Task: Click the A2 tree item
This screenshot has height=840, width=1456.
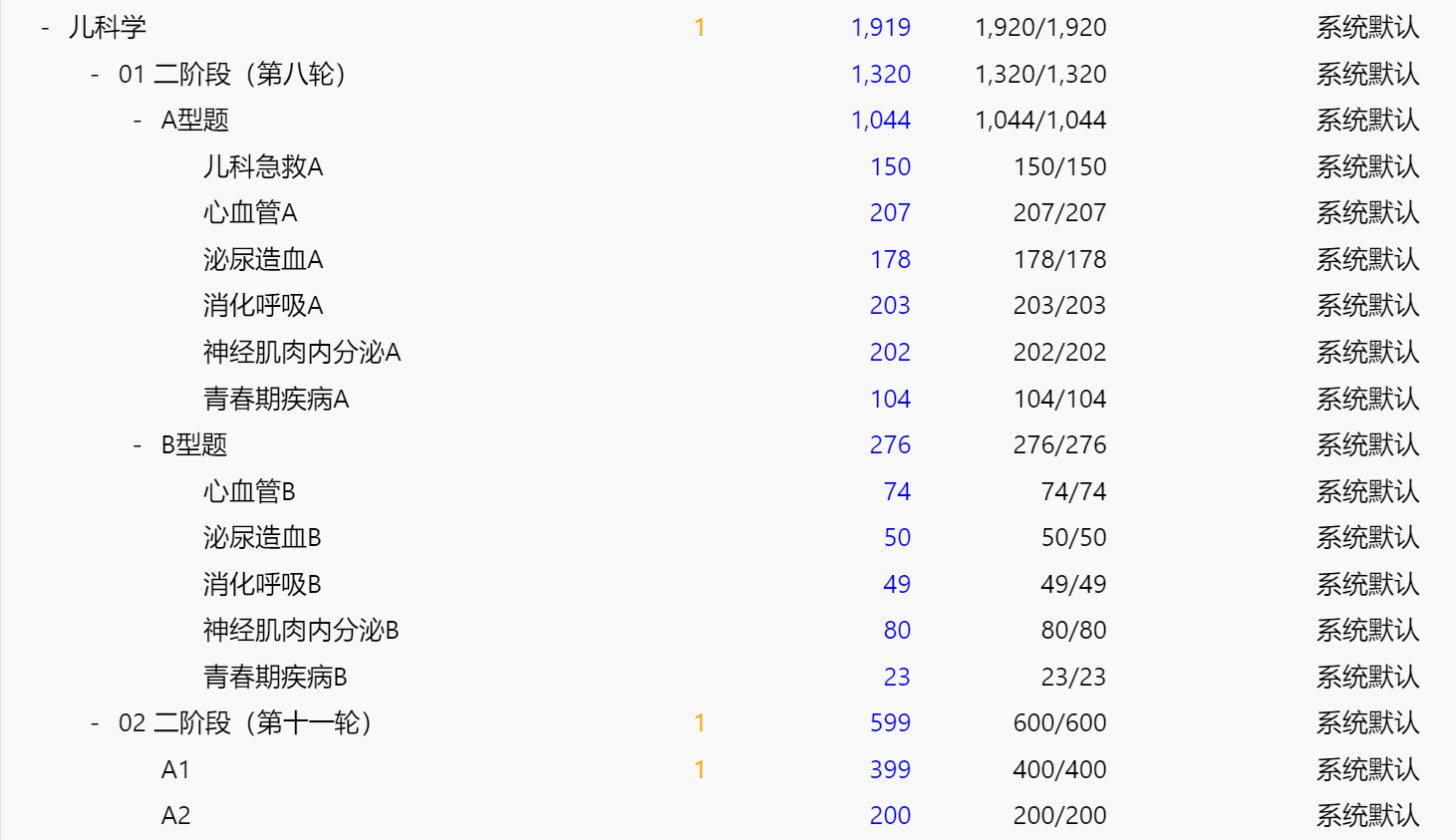Action: click(x=175, y=816)
